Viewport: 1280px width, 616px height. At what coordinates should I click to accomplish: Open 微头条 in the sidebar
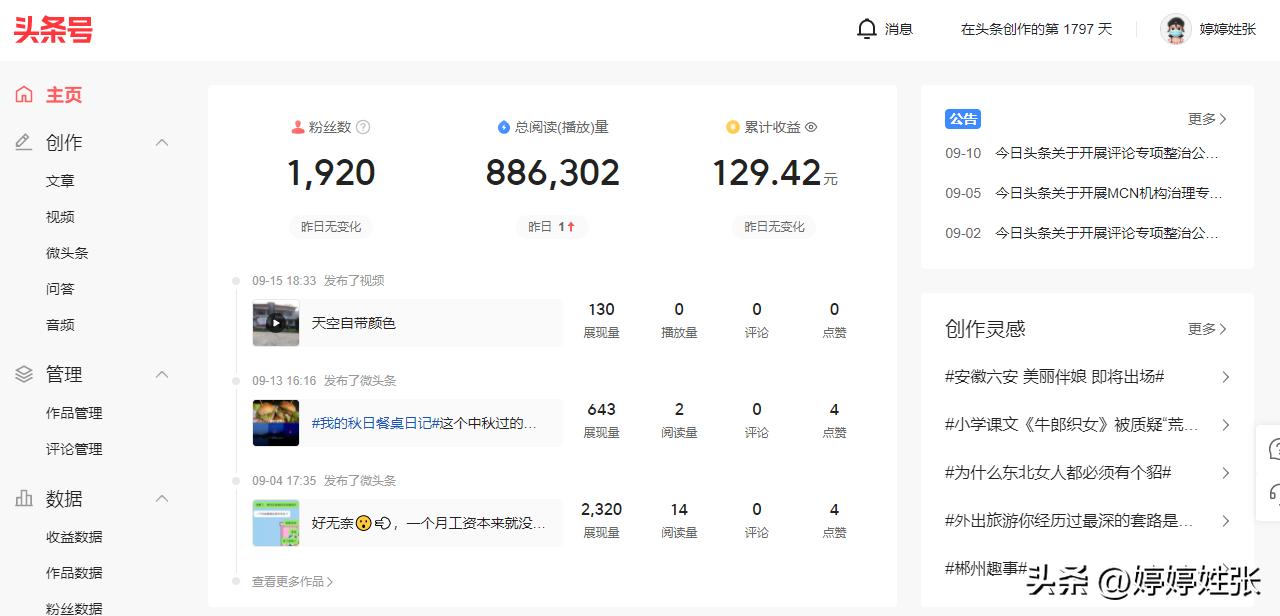coord(67,253)
